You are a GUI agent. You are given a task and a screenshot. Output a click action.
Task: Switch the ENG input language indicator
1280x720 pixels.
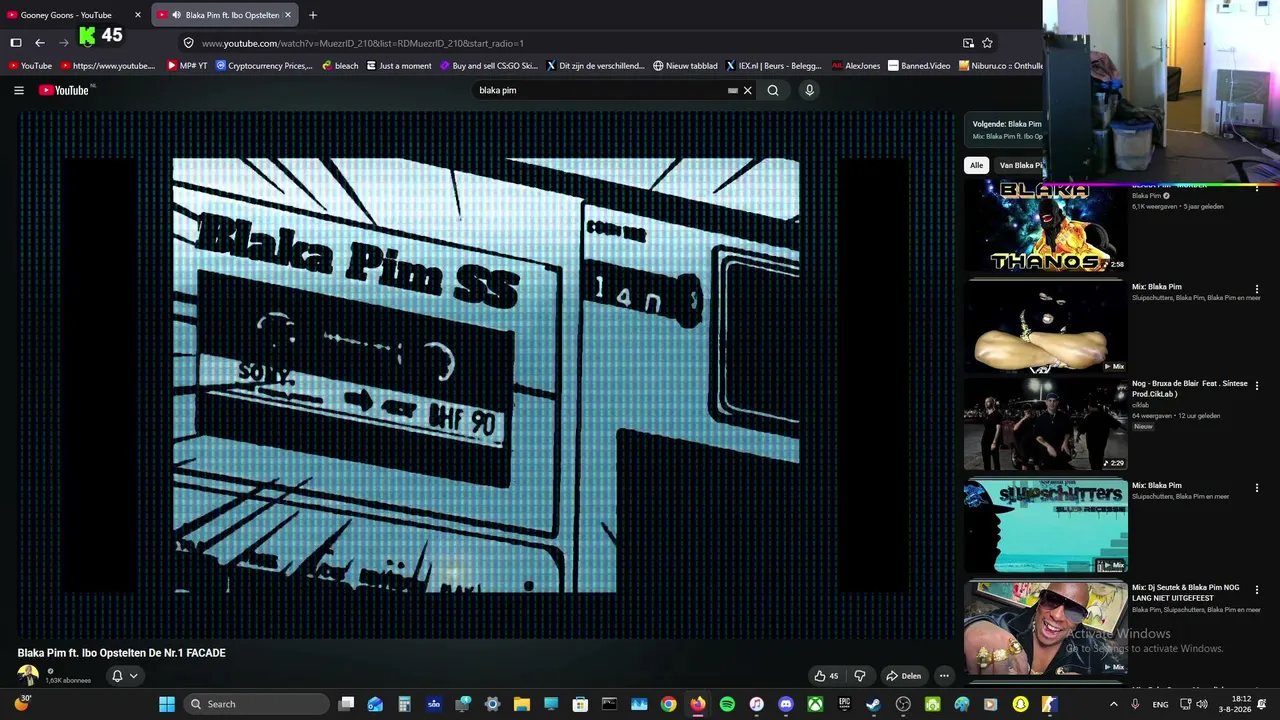[1160, 704]
